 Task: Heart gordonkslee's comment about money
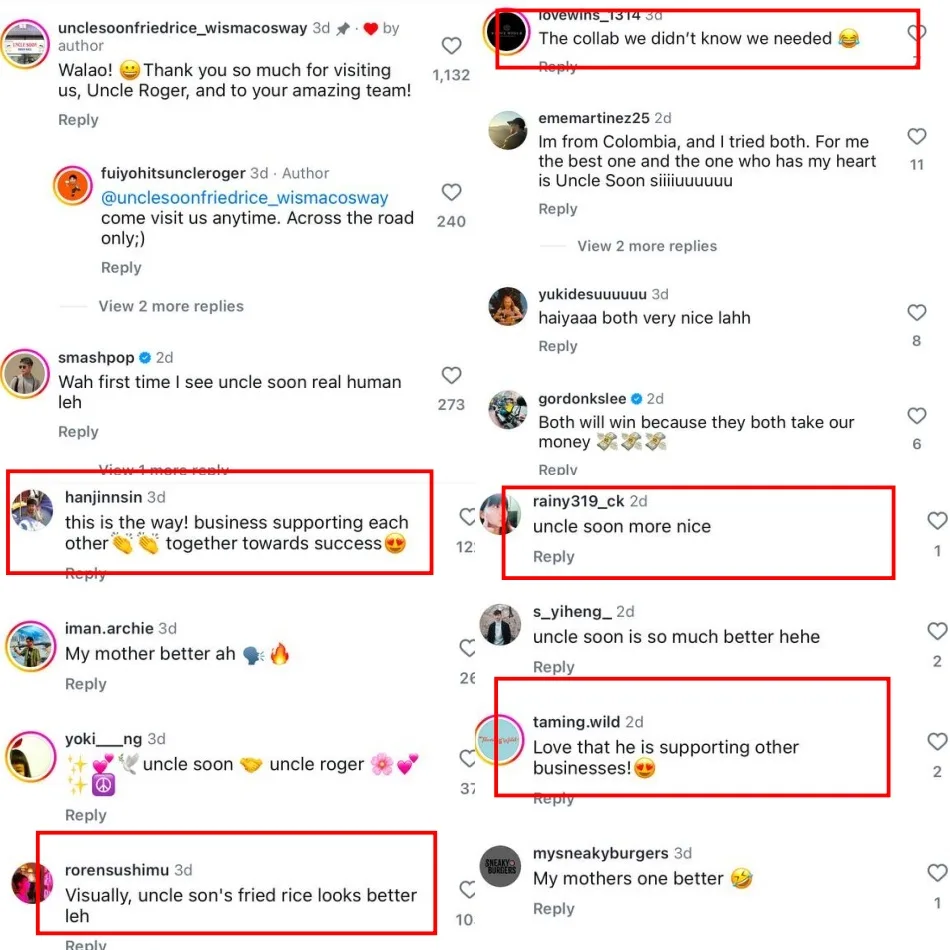tap(917, 416)
